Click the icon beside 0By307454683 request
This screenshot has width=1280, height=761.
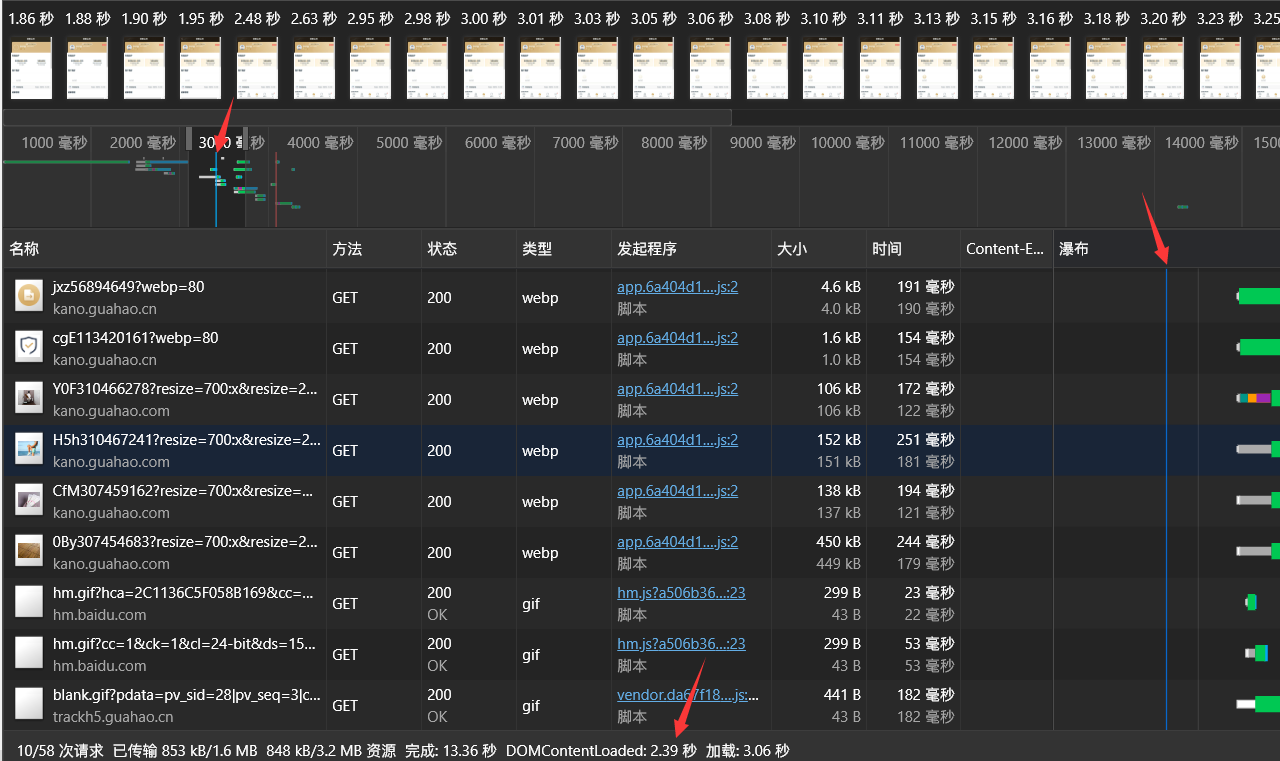(29, 551)
